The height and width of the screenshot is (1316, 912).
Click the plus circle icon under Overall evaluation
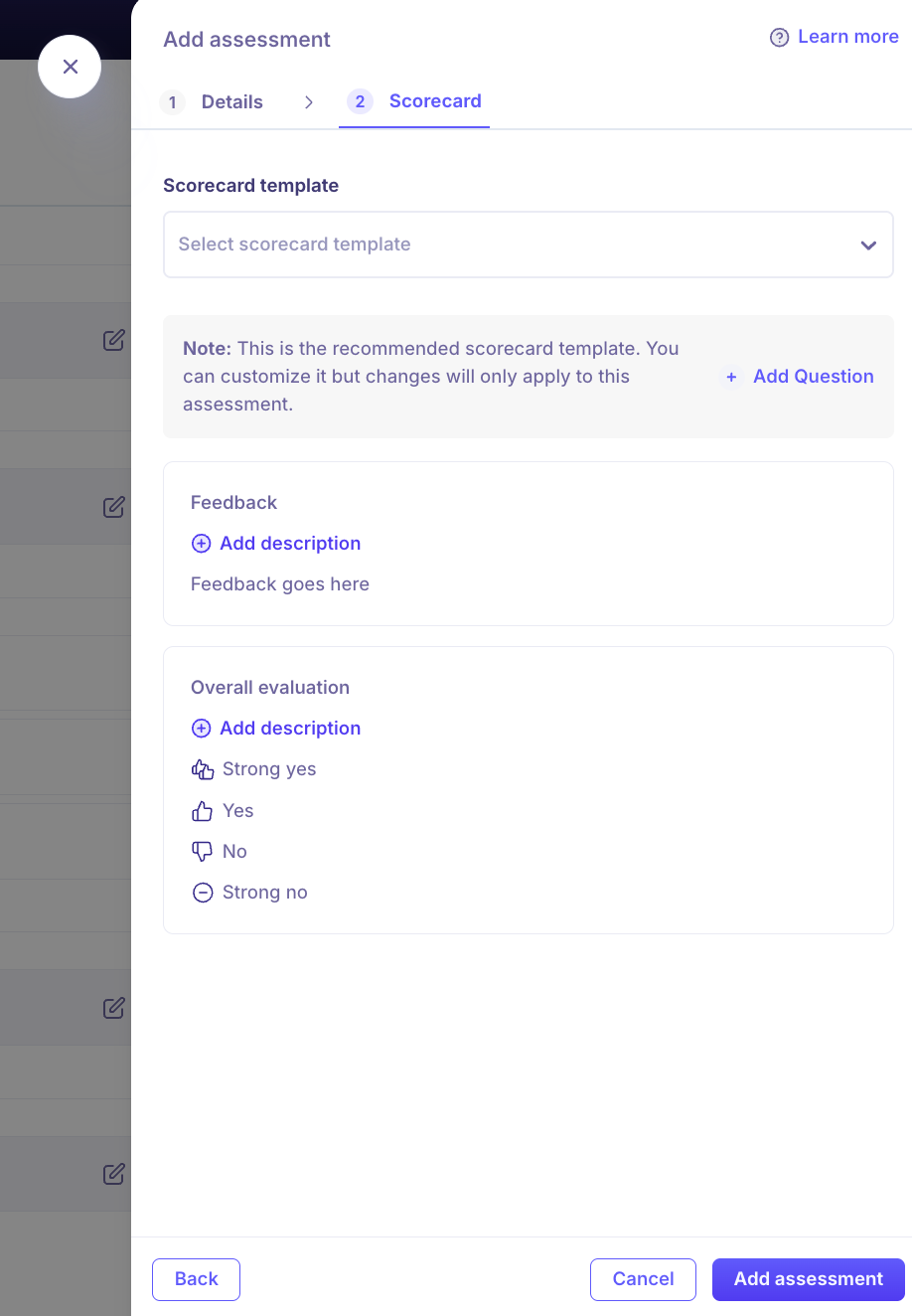point(201,729)
